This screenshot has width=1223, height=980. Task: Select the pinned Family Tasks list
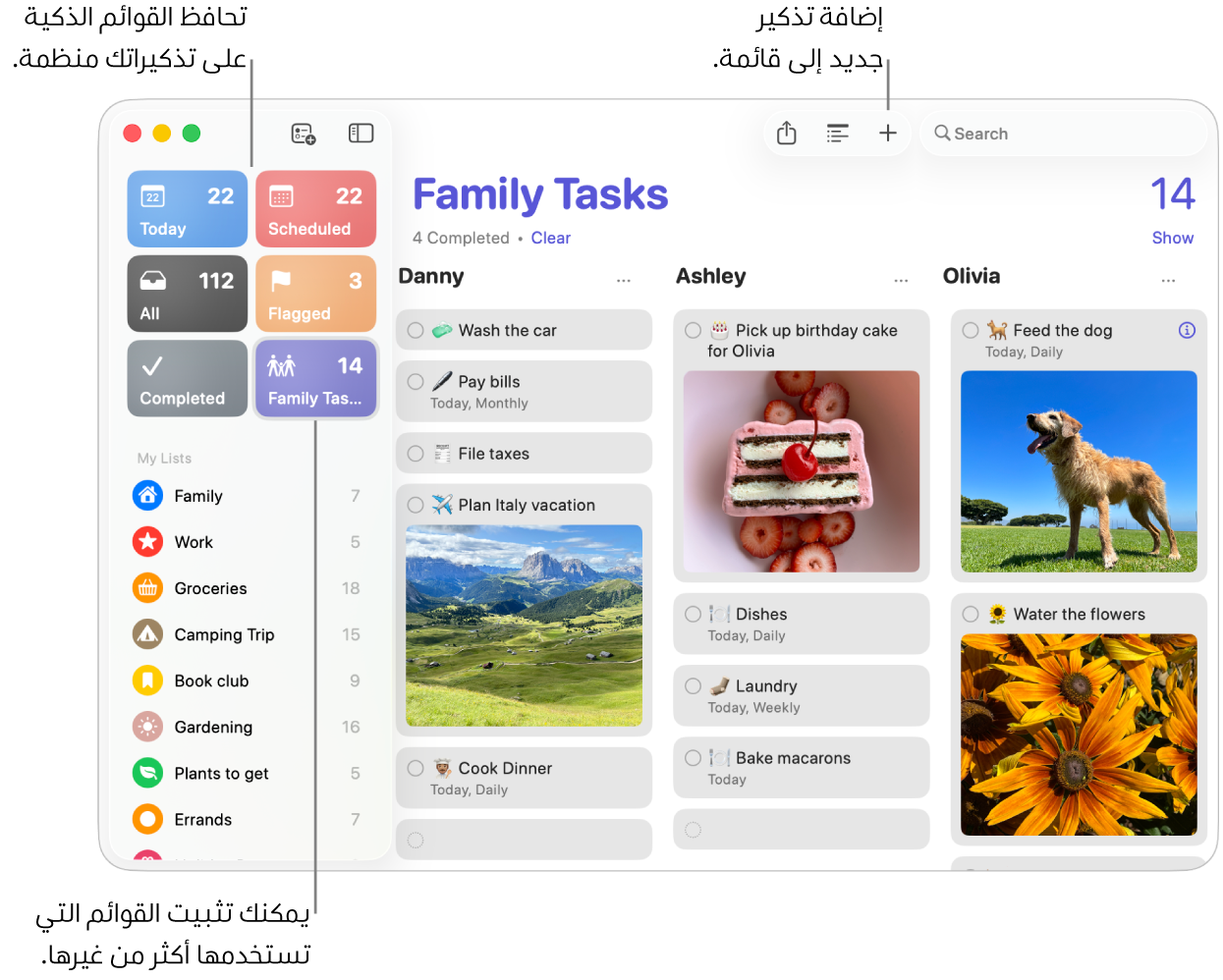pos(315,378)
